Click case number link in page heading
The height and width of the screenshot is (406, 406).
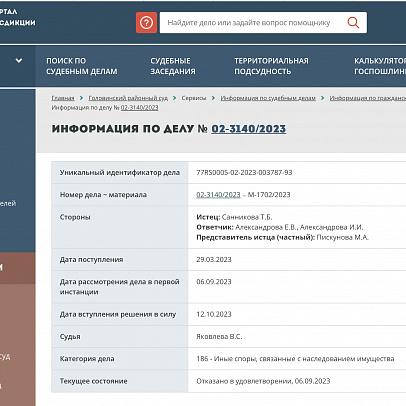pyautogui.click(x=249, y=129)
